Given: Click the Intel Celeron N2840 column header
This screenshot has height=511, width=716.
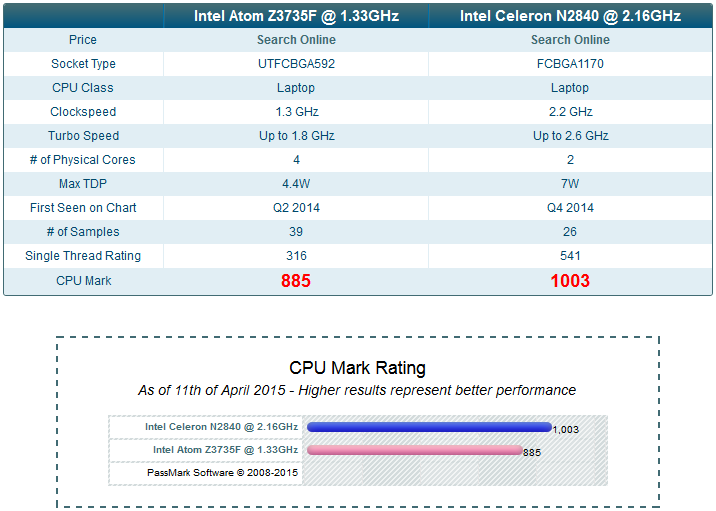Looking at the screenshot, I should 570,16.
